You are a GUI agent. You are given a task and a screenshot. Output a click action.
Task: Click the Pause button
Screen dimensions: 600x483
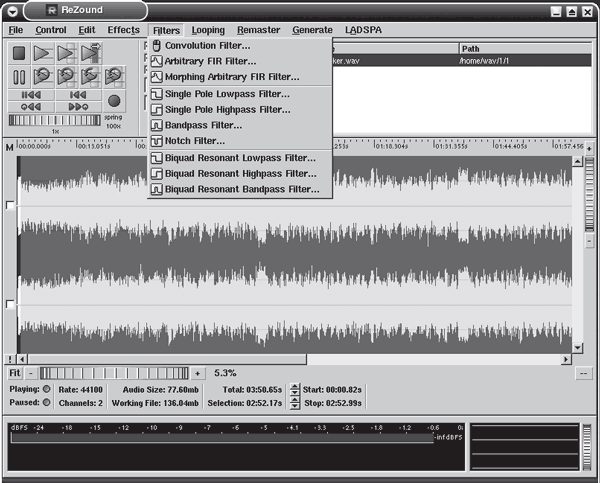click(20, 76)
